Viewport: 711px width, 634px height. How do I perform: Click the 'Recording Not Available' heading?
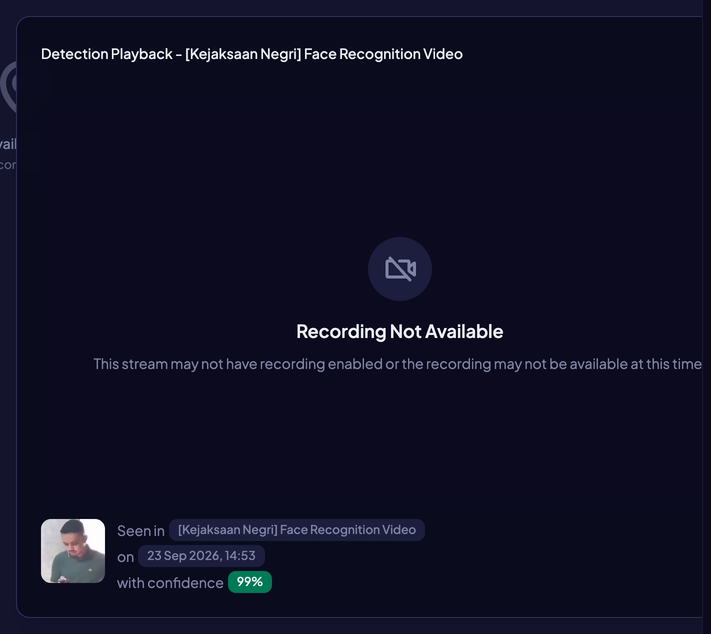click(399, 332)
